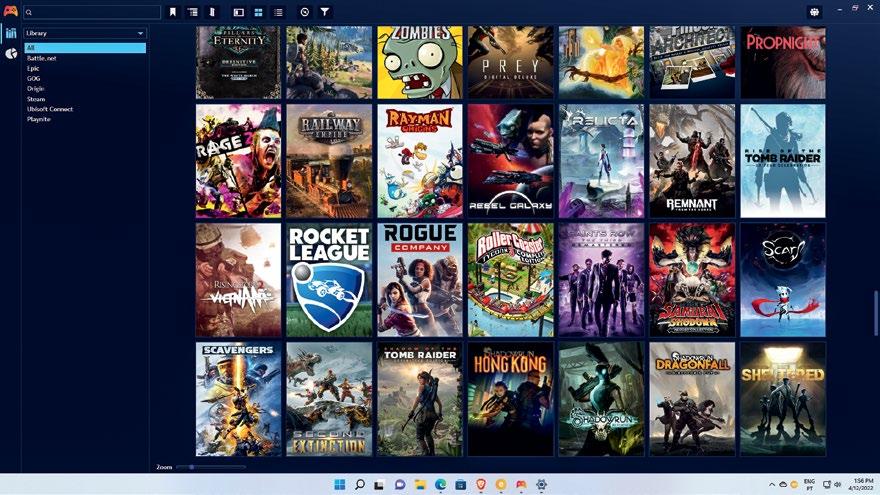Open Microsoft Edge from taskbar
This screenshot has height=495, width=880.
(x=441, y=484)
